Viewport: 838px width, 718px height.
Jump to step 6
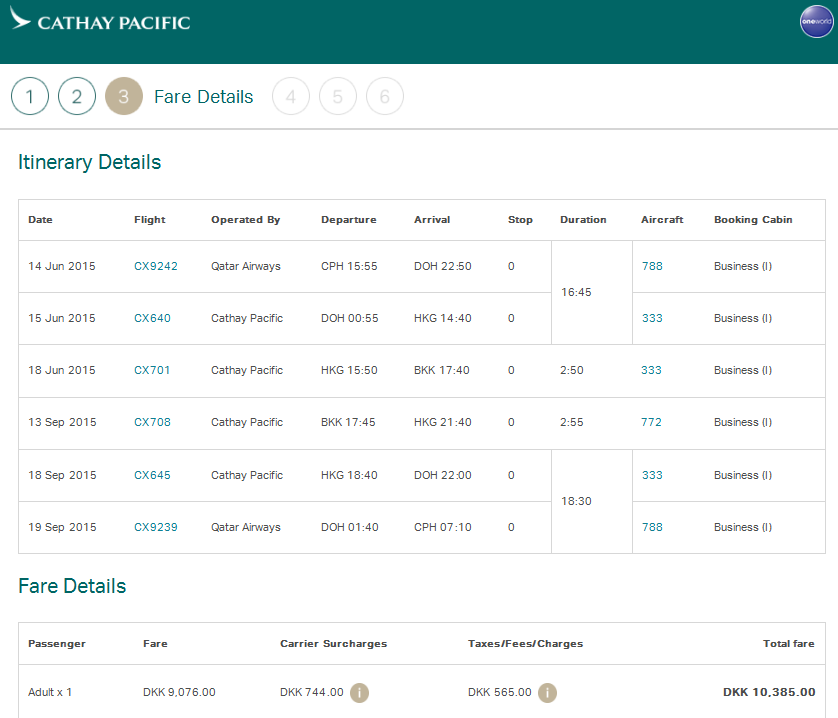[385, 96]
